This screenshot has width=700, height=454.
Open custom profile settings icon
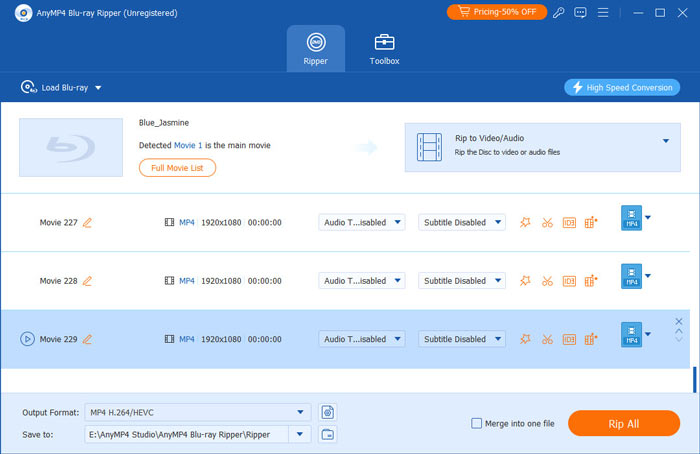coord(328,412)
